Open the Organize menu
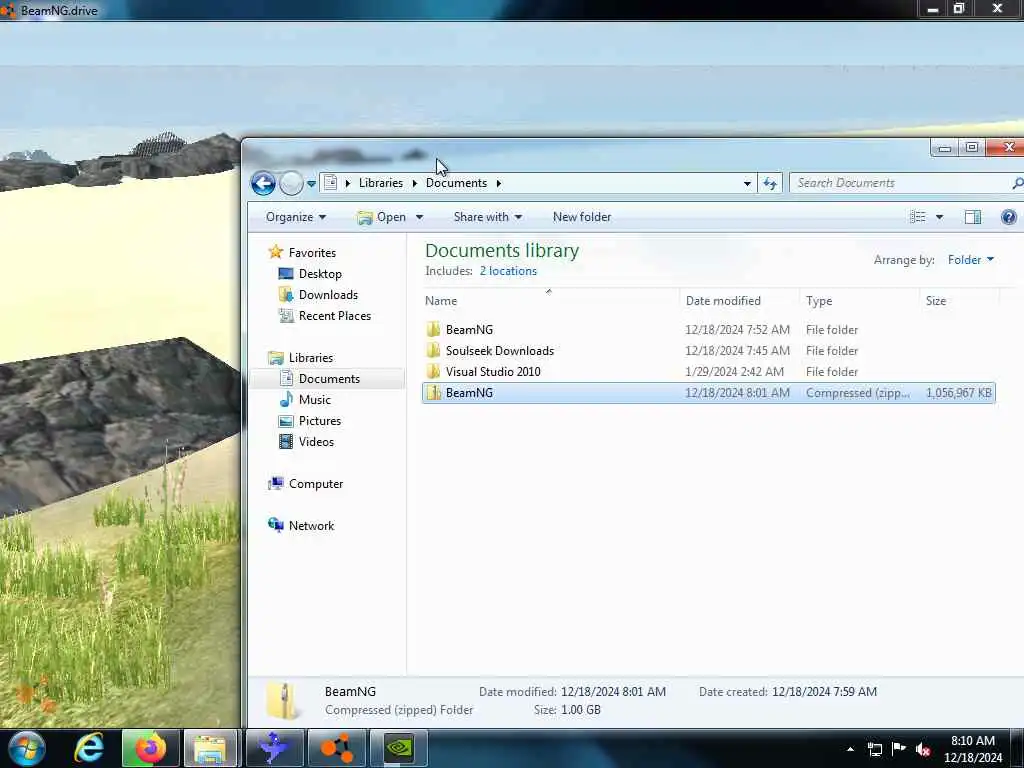The width and height of the screenshot is (1024, 768). [x=296, y=217]
